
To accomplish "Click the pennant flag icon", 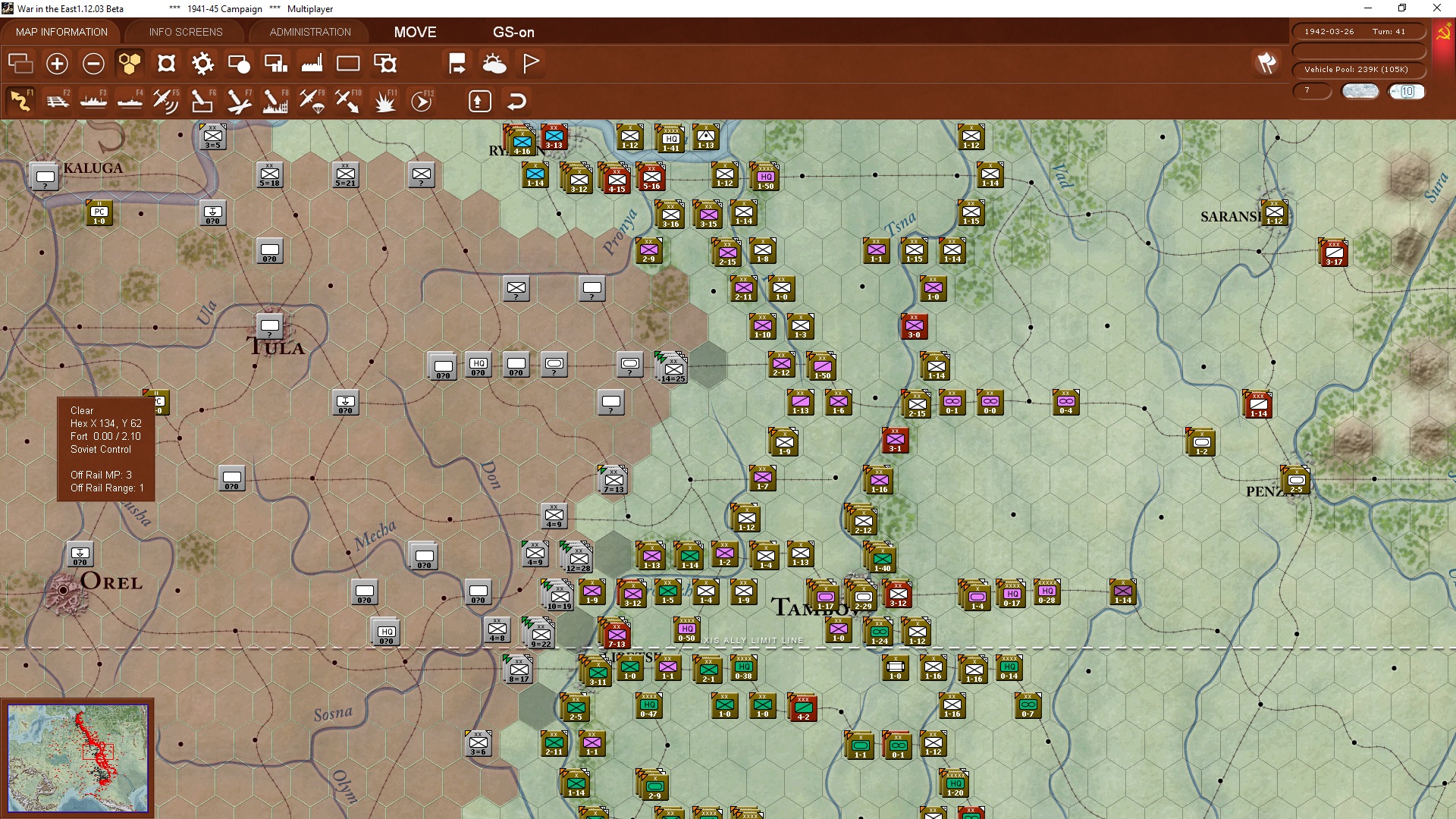I will pos(531,64).
